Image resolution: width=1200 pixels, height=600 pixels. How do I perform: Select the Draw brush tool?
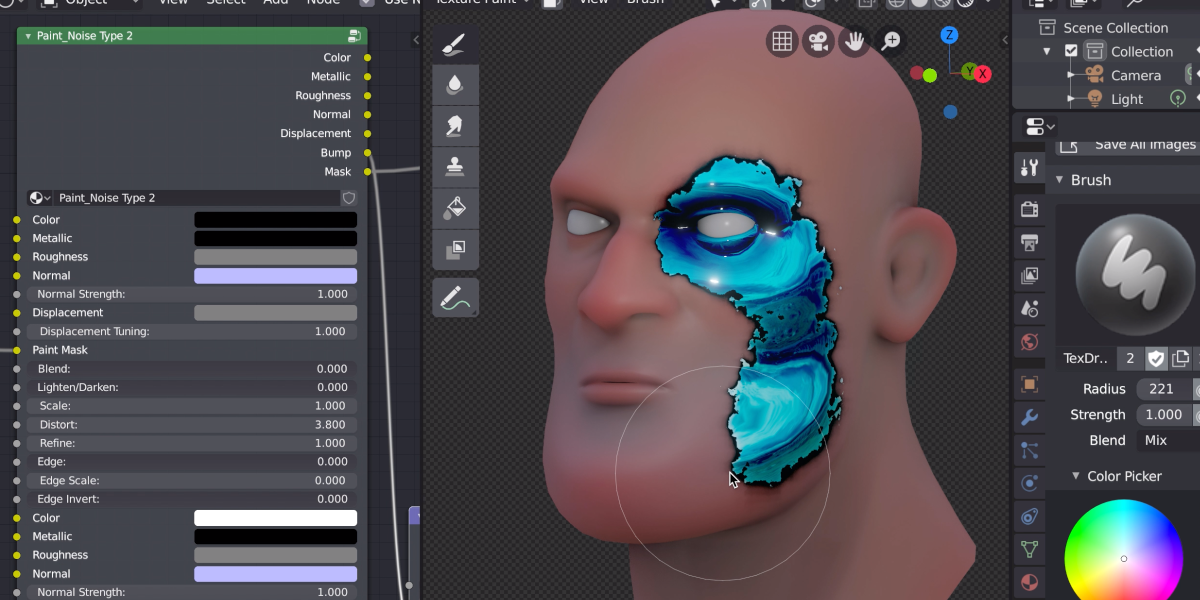455,46
